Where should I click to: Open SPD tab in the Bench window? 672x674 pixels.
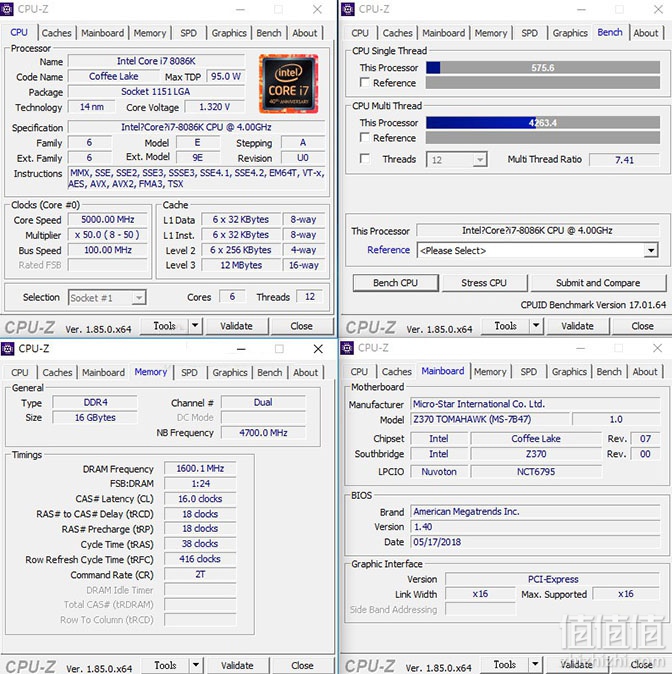pos(529,33)
